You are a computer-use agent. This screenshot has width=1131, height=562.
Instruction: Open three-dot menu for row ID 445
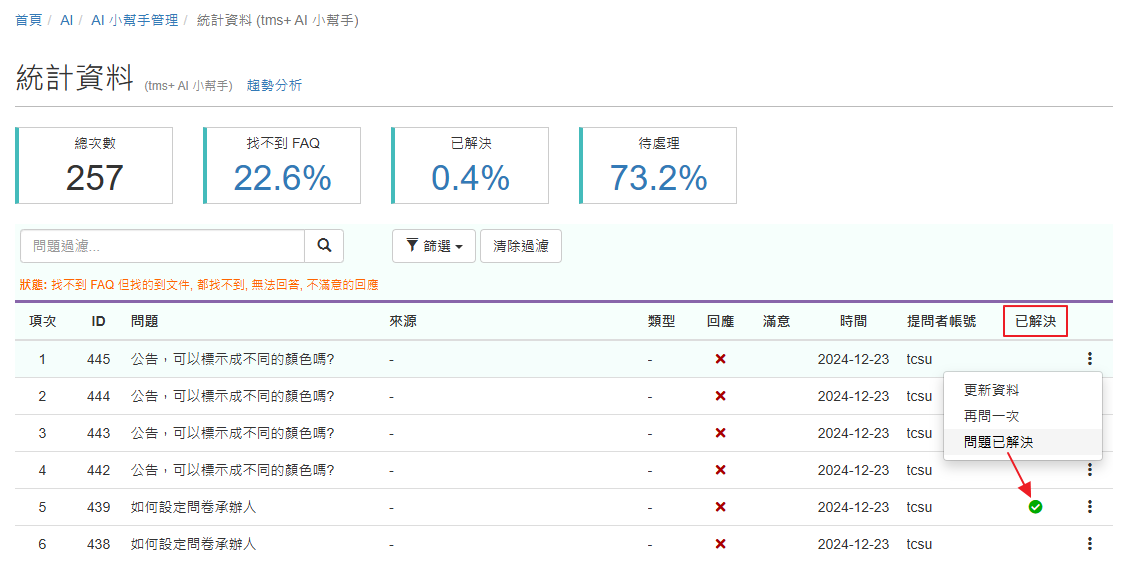tap(1089, 359)
